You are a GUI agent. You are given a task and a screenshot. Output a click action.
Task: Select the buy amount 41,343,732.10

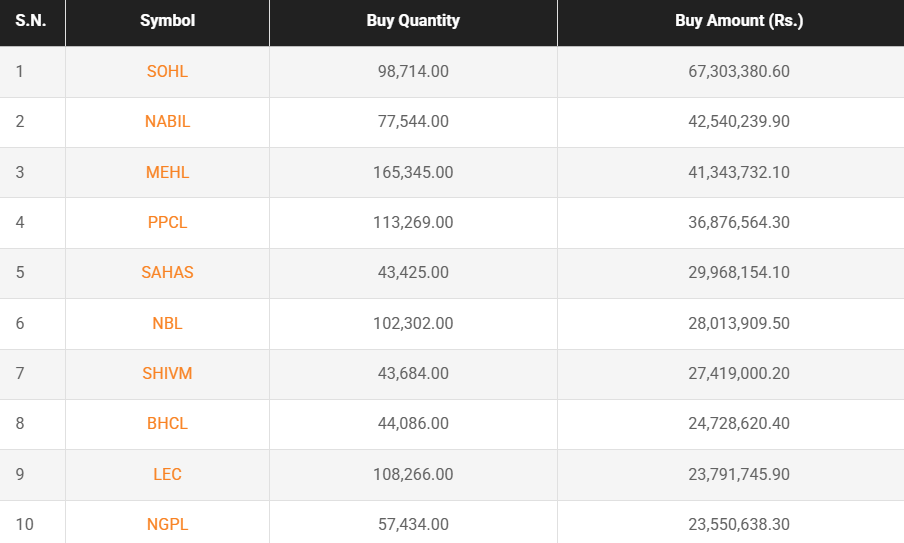[x=739, y=172]
